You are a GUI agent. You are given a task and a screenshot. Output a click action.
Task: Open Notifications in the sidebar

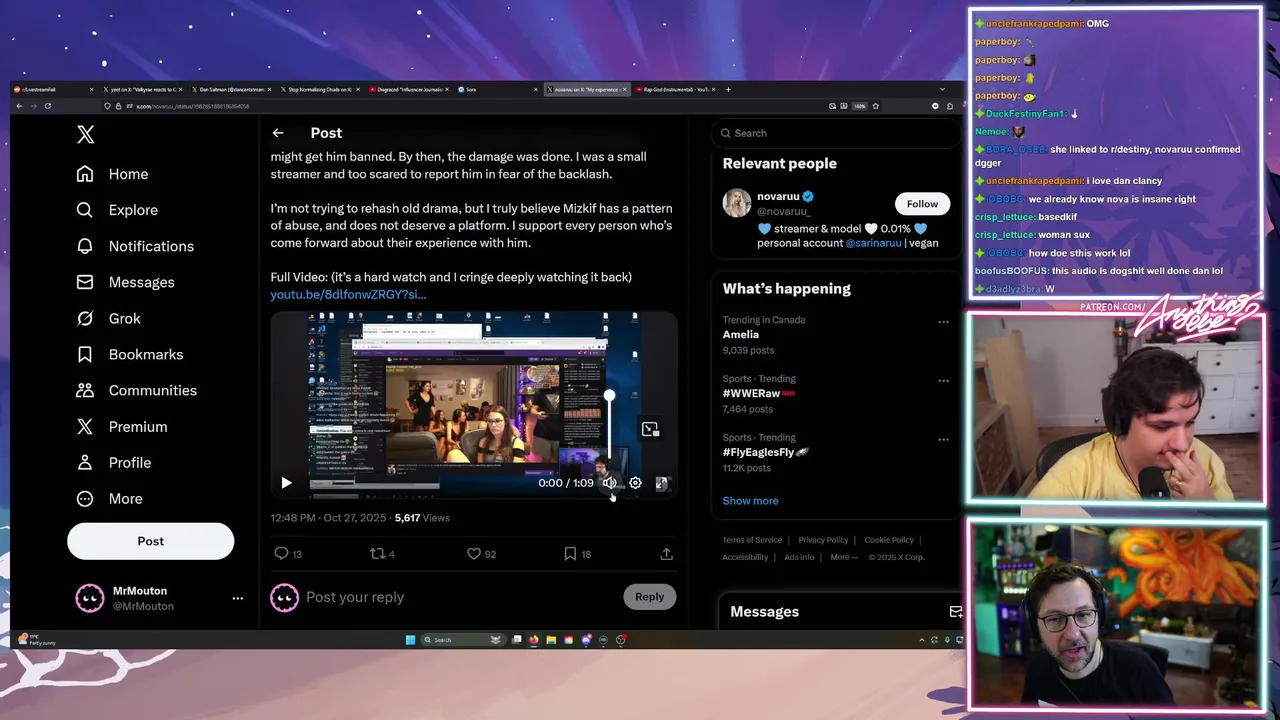coord(136,246)
